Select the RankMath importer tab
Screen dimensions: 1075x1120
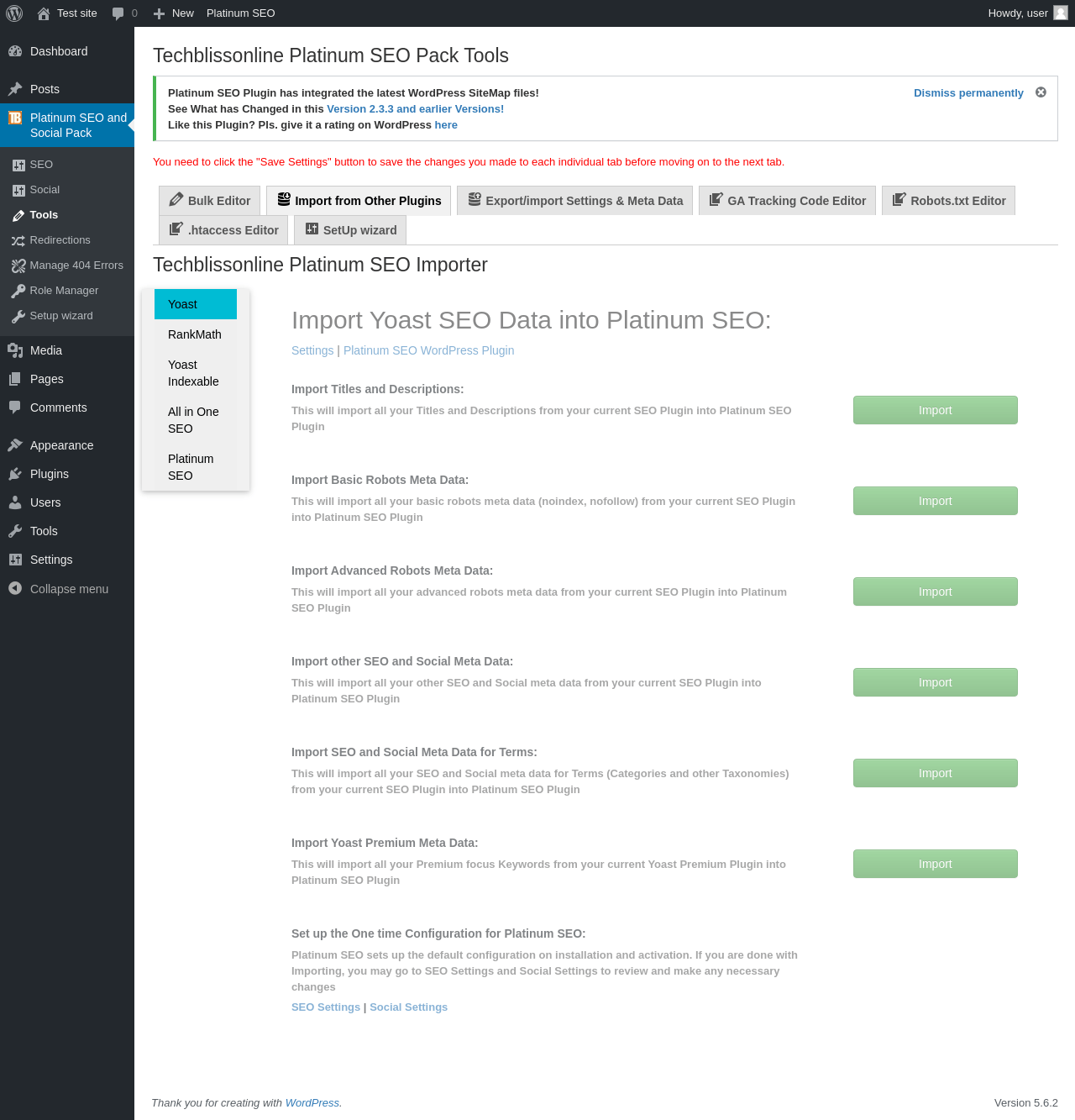coord(195,334)
